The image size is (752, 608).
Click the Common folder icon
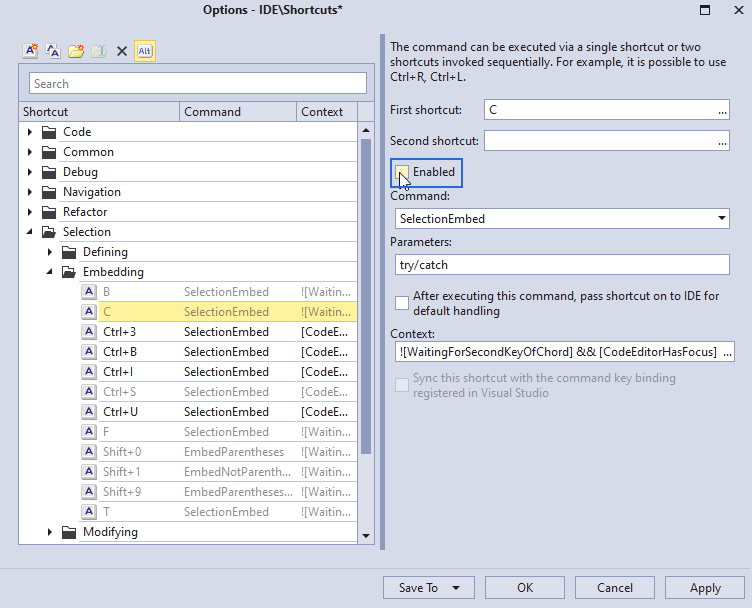coord(49,152)
